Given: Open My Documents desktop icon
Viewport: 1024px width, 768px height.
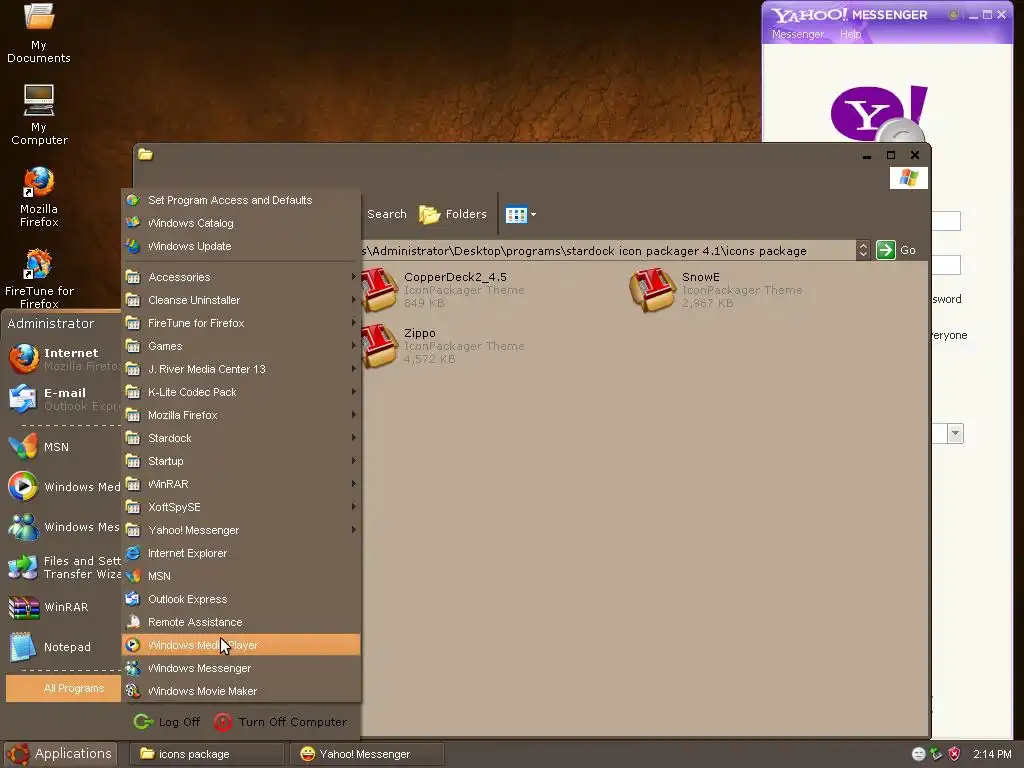Looking at the screenshot, I should point(39,33).
